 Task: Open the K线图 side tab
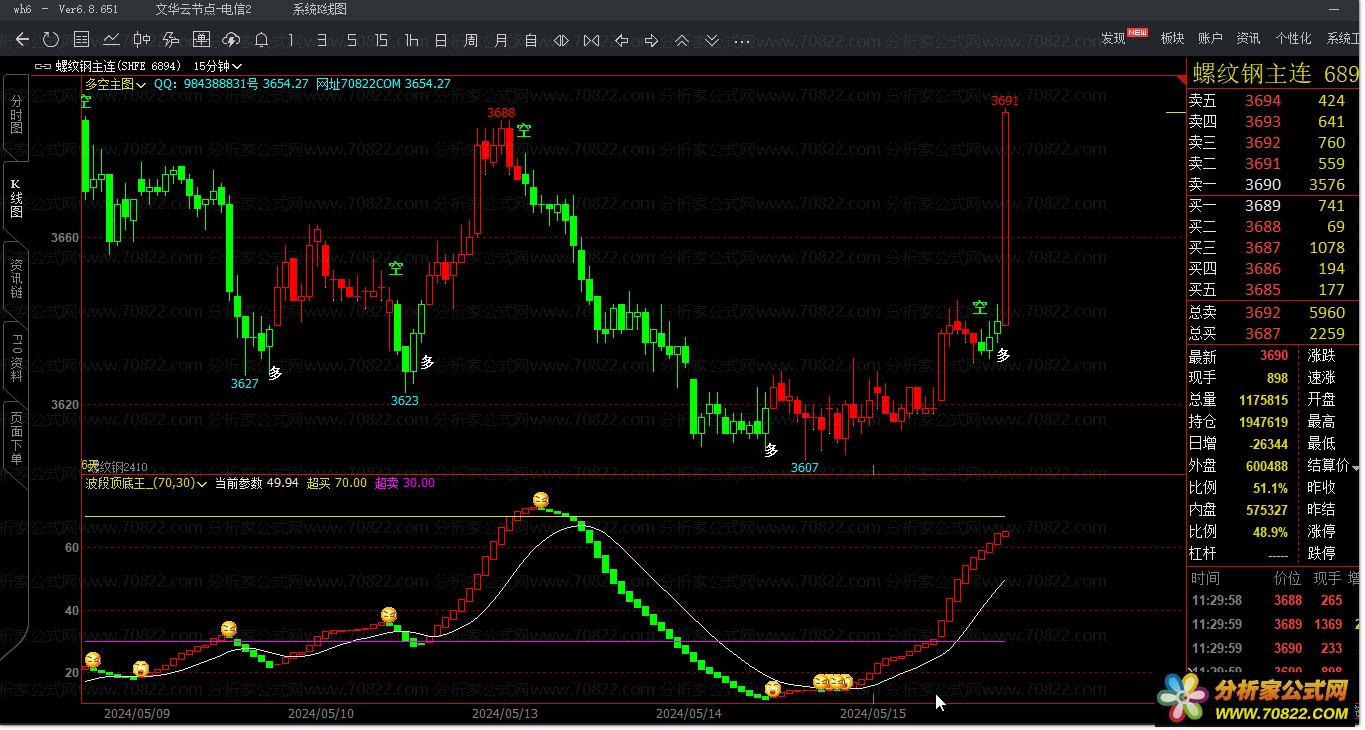[x=16, y=198]
